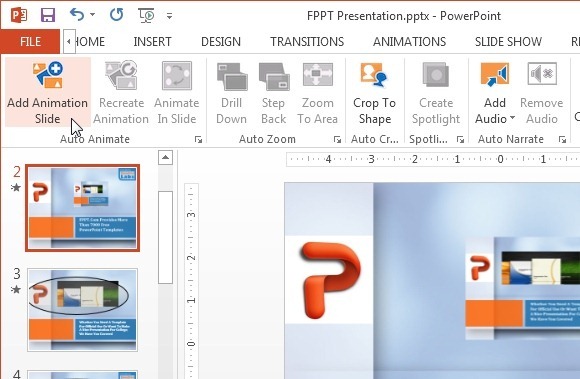Undo the last action
Image resolution: width=580 pixels, height=379 pixels.
tap(77, 15)
